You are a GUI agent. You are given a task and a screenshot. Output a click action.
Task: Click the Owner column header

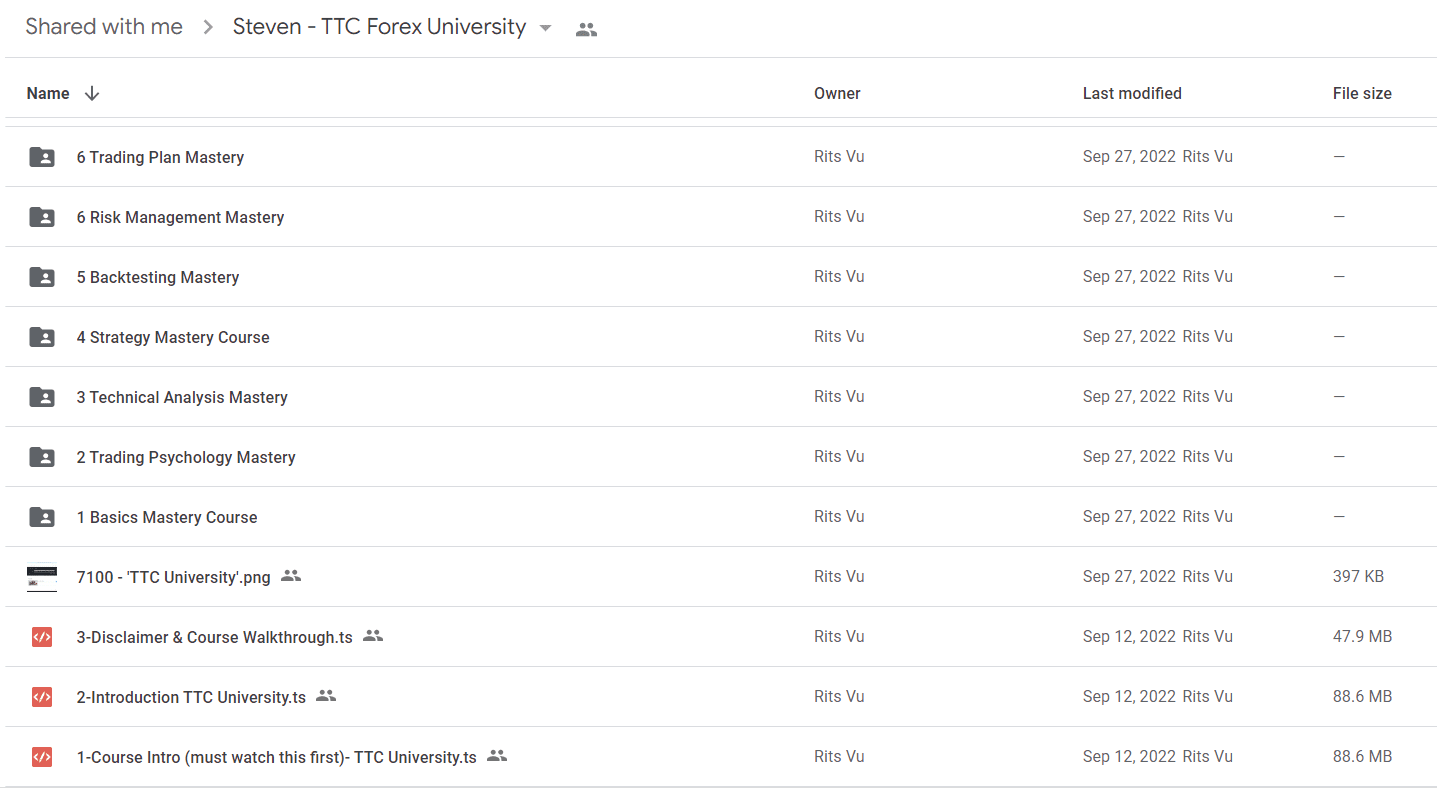pos(837,93)
